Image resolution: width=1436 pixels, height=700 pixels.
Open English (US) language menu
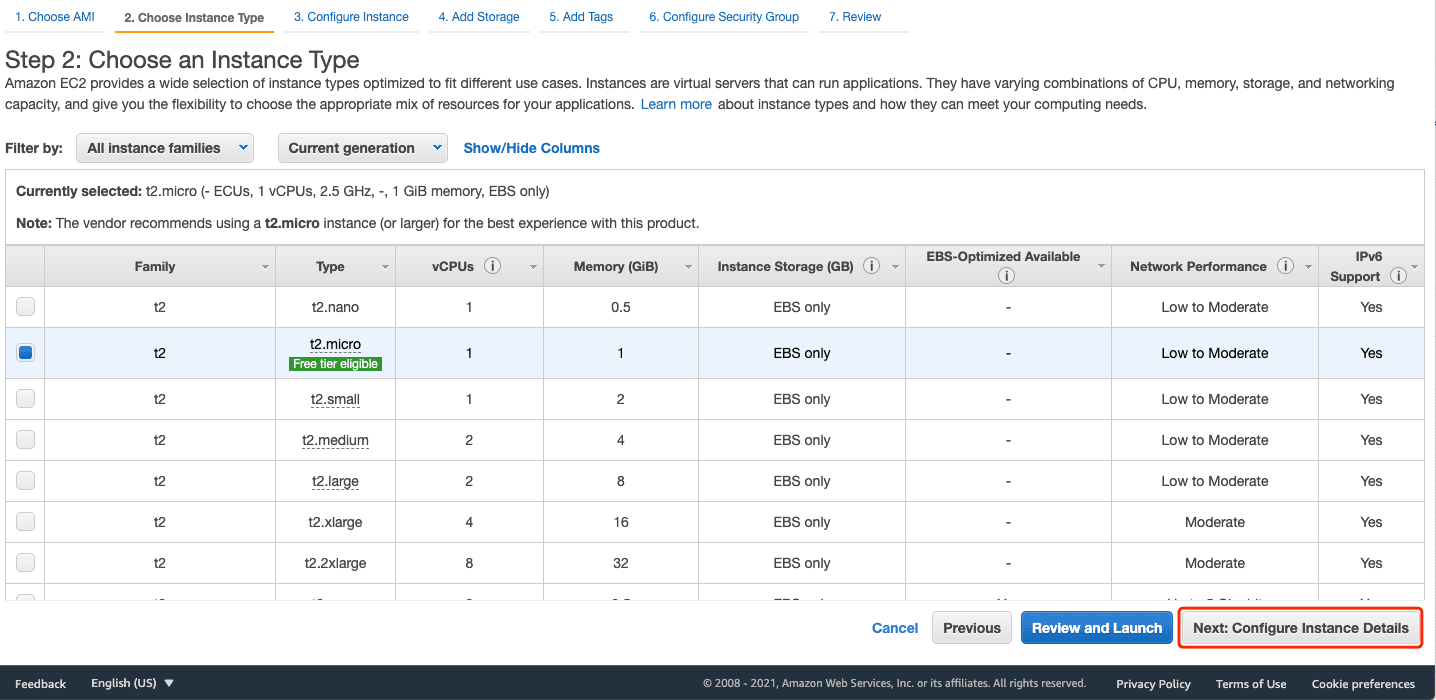click(x=132, y=683)
